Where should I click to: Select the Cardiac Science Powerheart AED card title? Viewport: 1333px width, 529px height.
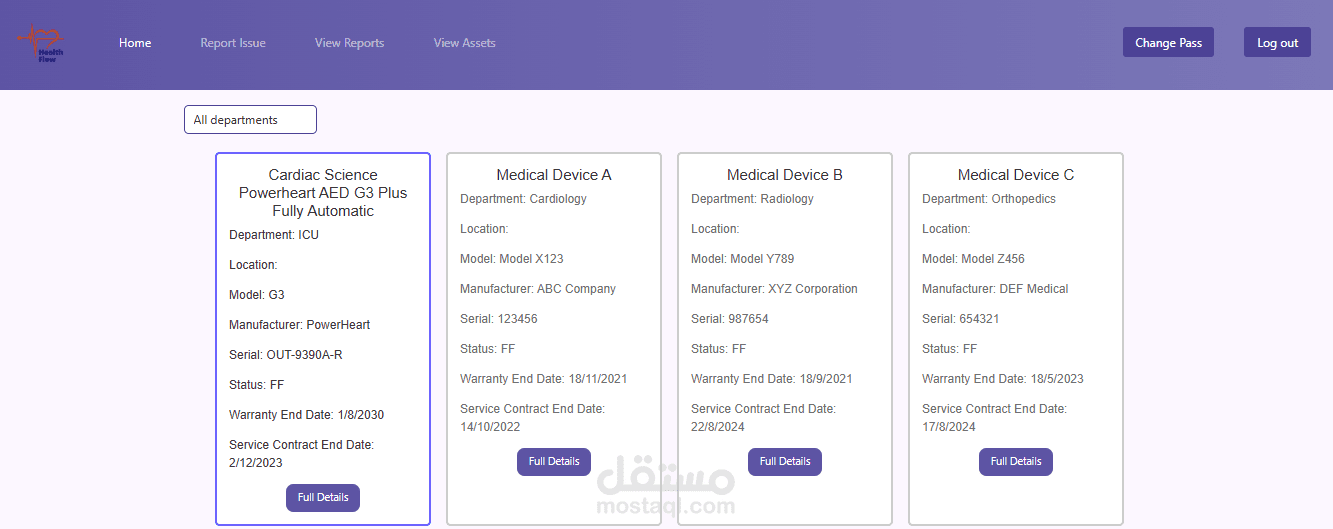click(x=323, y=193)
